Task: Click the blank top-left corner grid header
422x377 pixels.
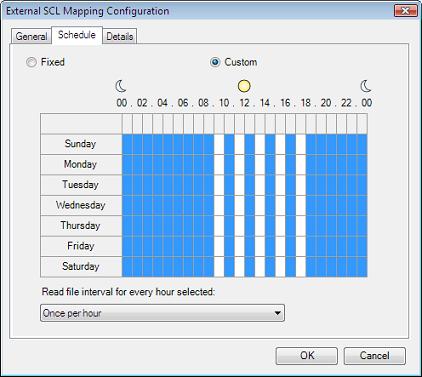Action: (x=81, y=124)
